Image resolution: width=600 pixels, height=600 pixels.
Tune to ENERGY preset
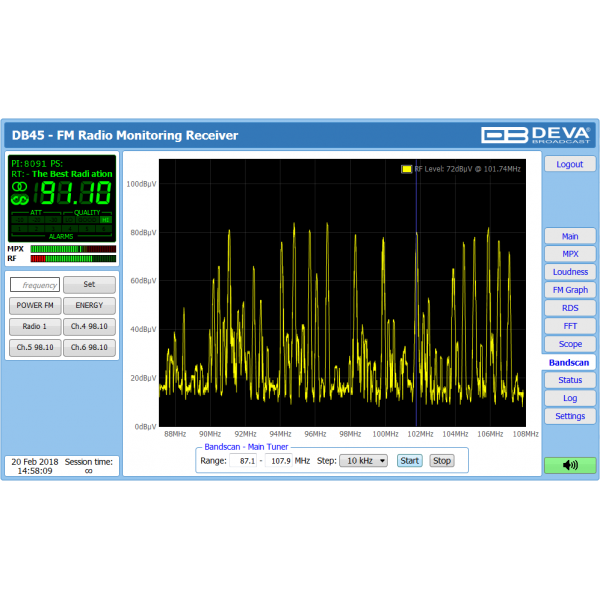[x=89, y=305]
